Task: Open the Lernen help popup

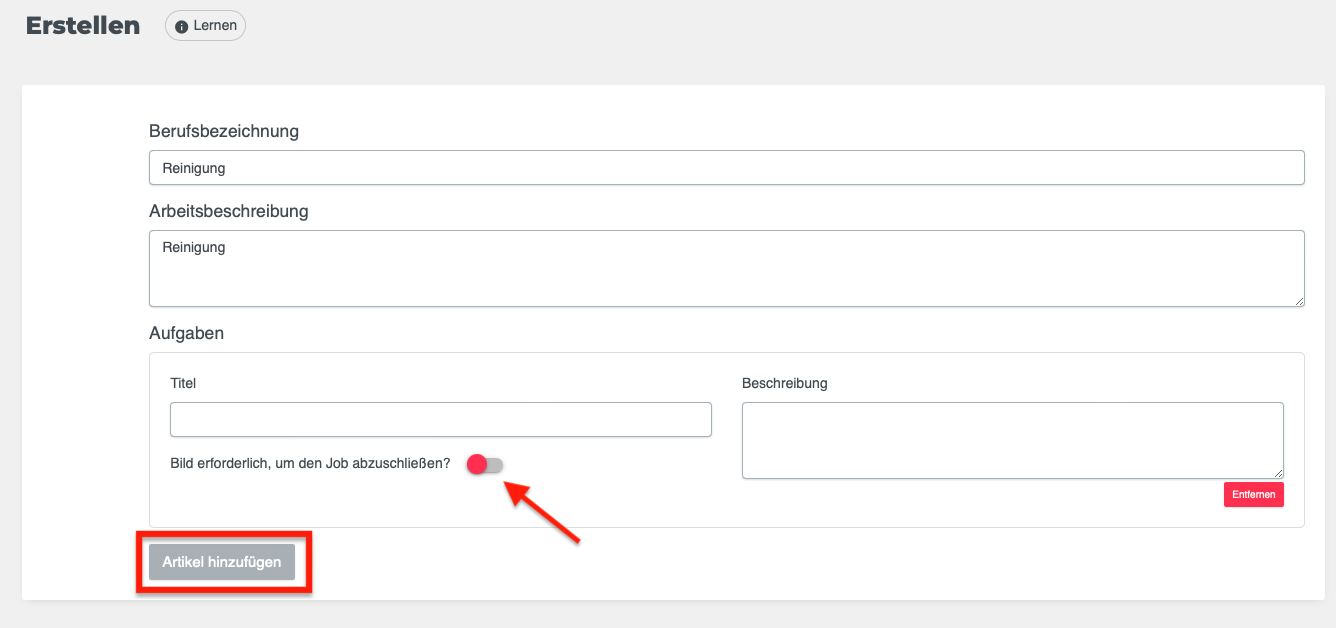Action: (205, 26)
